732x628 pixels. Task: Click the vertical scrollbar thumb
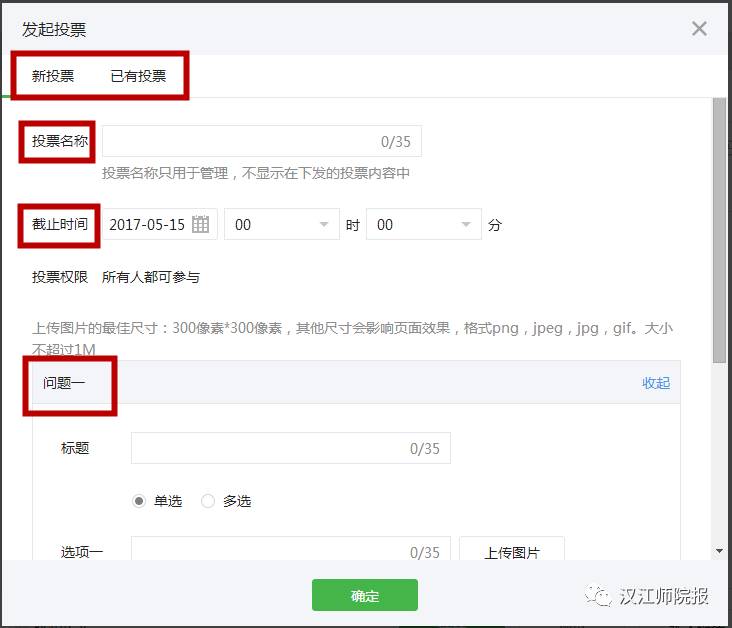[x=719, y=230]
